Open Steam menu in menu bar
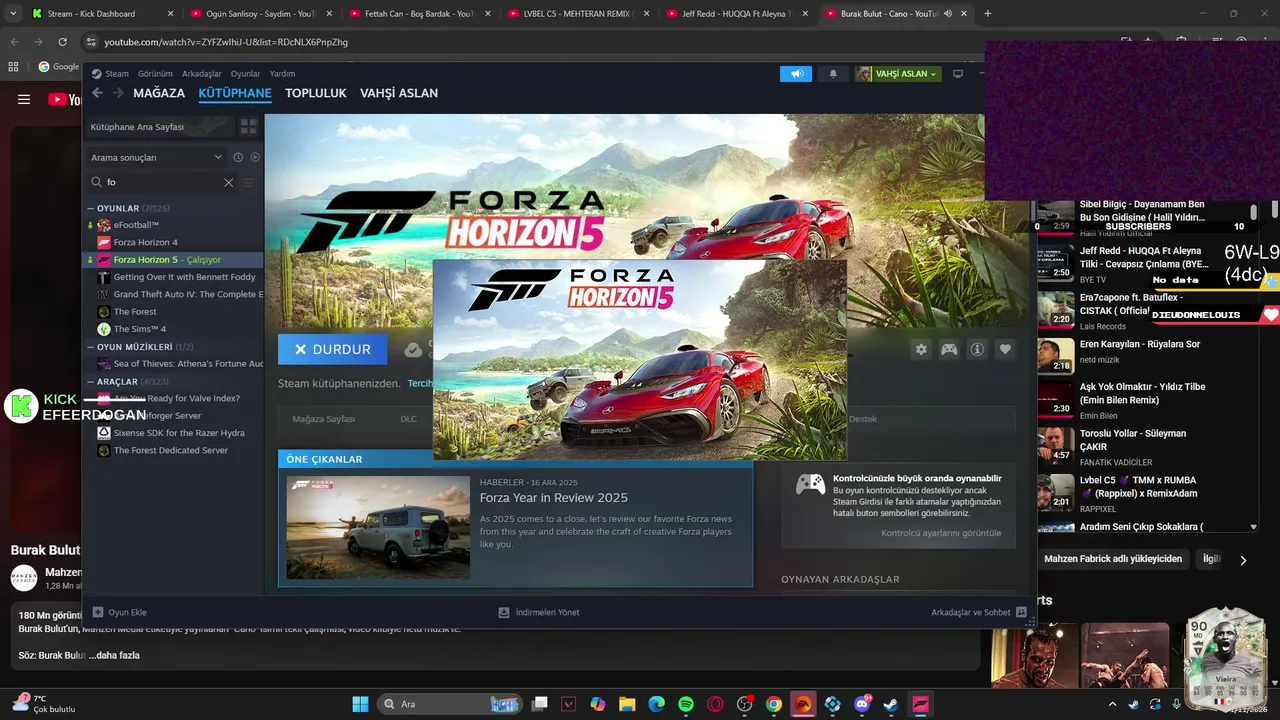The height and width of the screenshot is (720, 1280). [117, 74]
